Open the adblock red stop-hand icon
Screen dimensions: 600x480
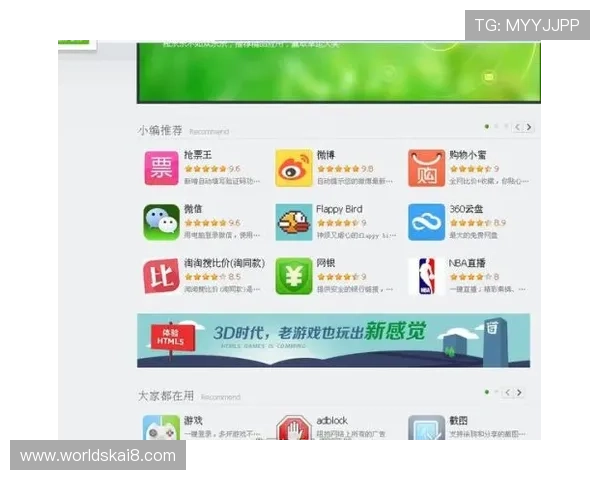coord(294,428)
